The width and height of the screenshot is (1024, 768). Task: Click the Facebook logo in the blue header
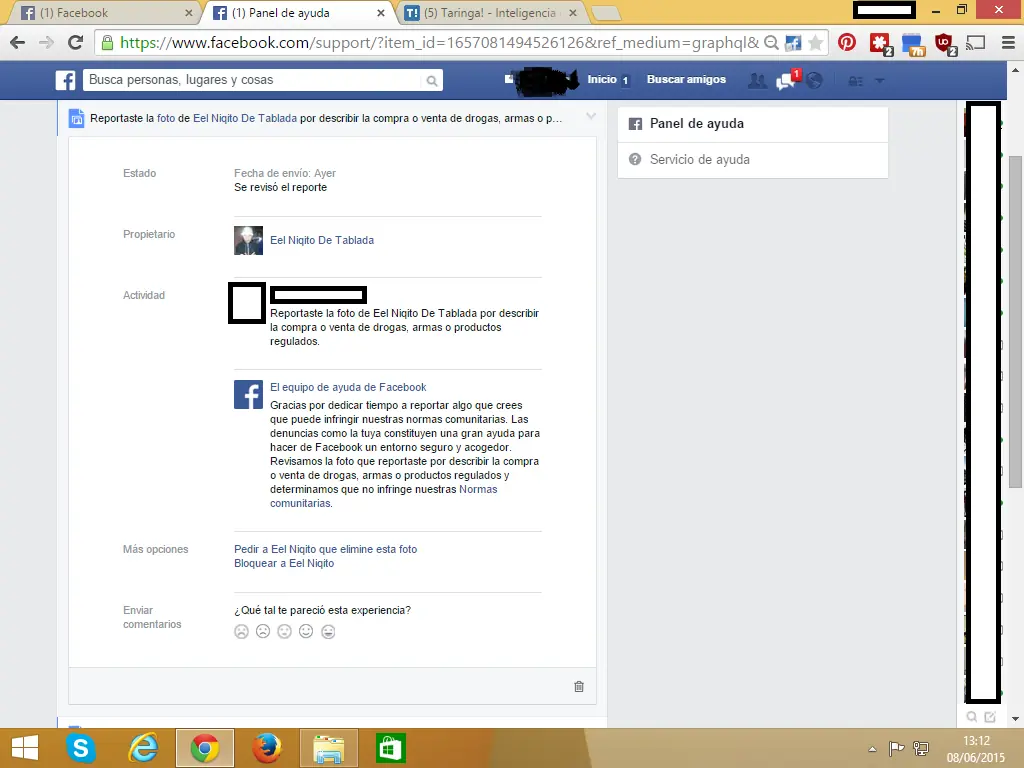(x=65, y=80)
